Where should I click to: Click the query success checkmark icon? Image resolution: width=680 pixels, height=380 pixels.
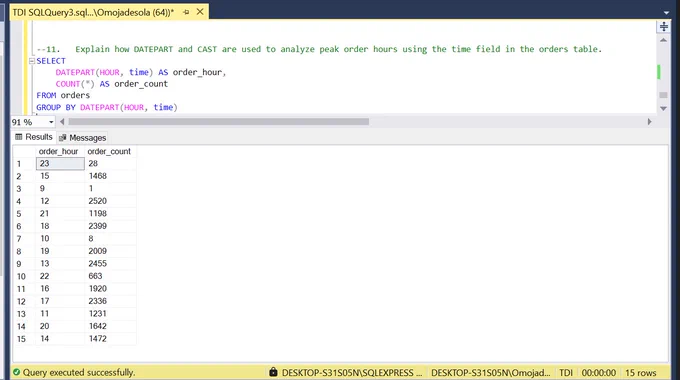coord(16,372)
